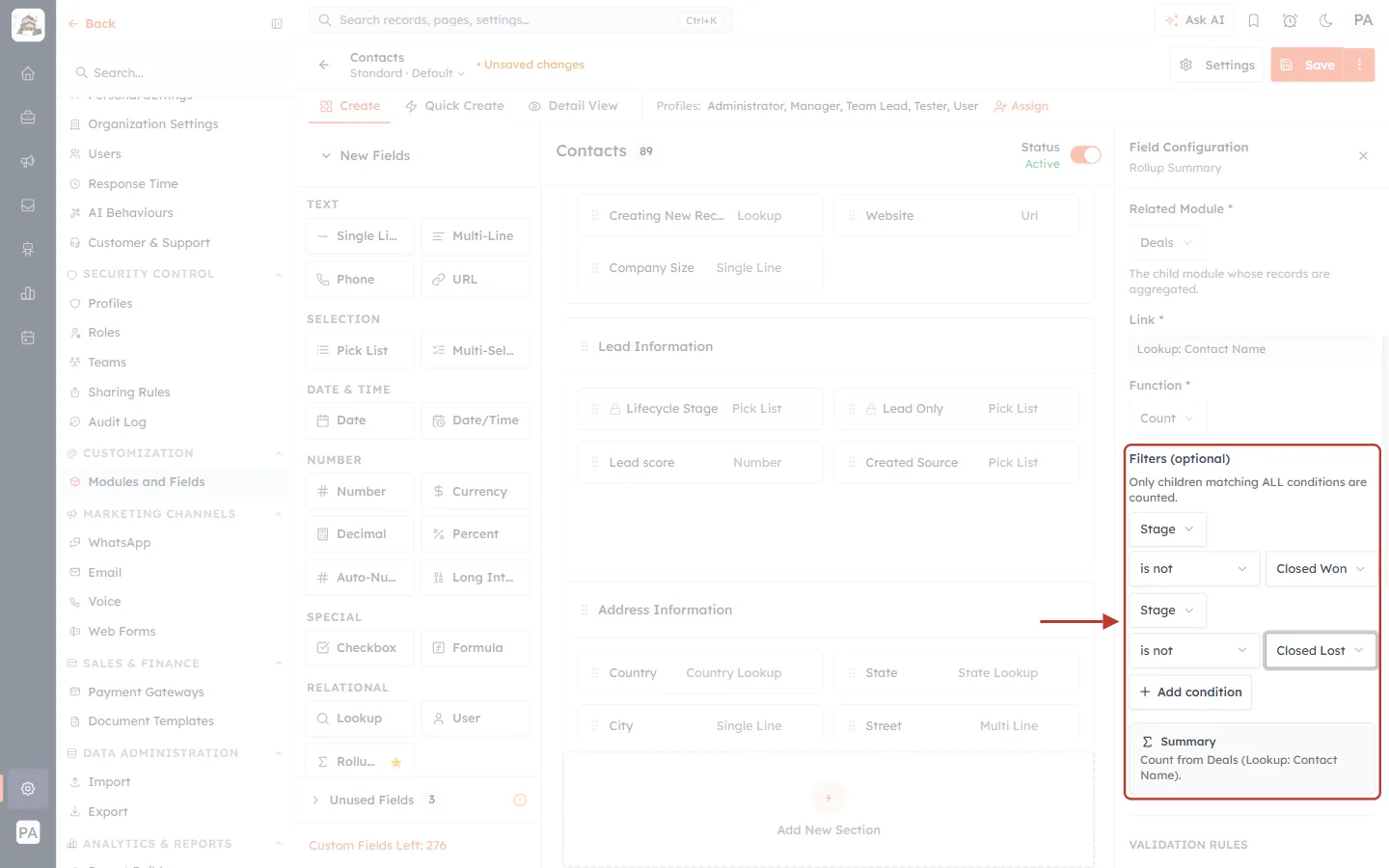Switch to the Create tab
Image resolution: width=1389 pixels, height=868 pixels.
click(x=350, y=106)
